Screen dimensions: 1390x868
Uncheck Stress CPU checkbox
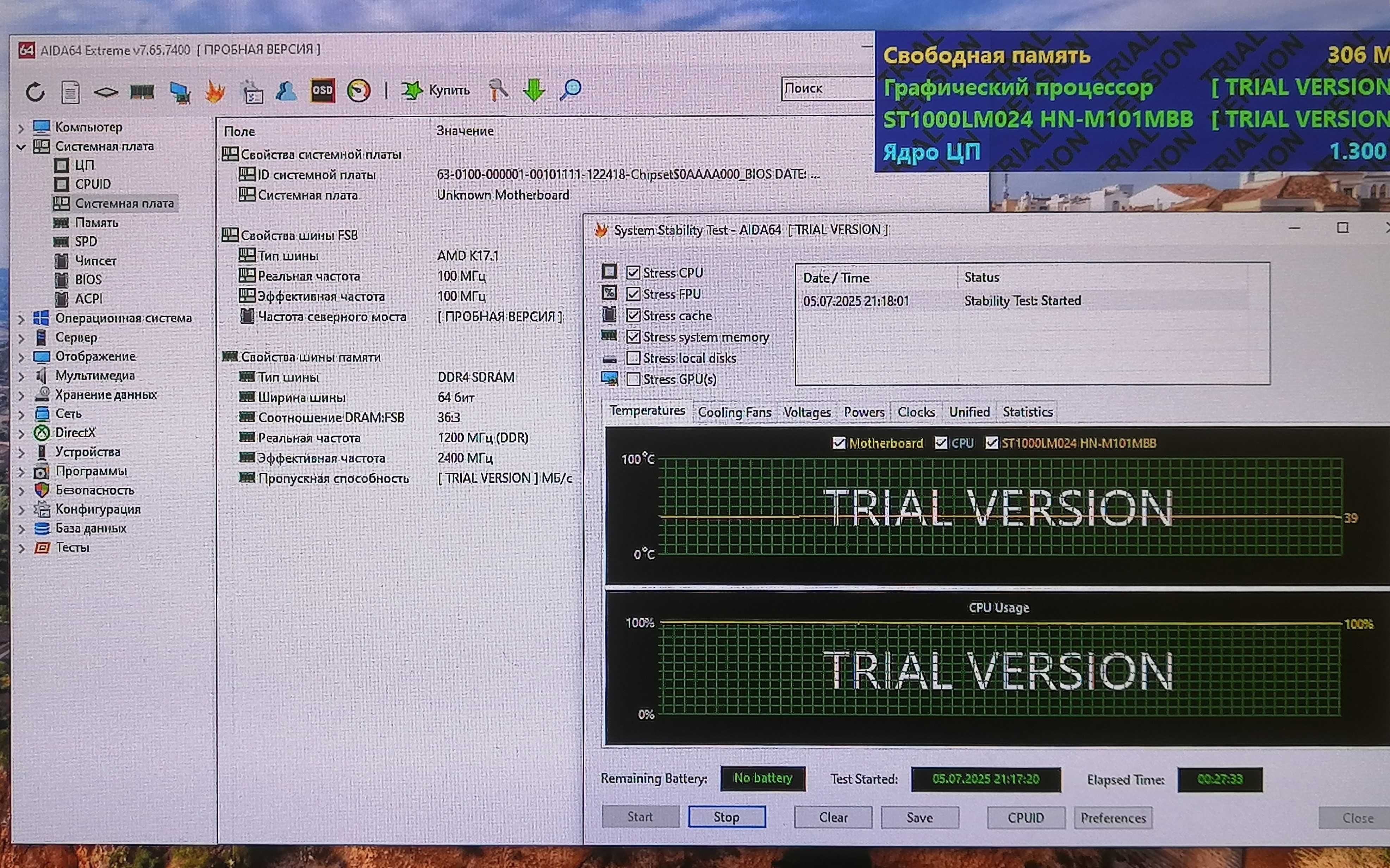click(x=633, y=273)
